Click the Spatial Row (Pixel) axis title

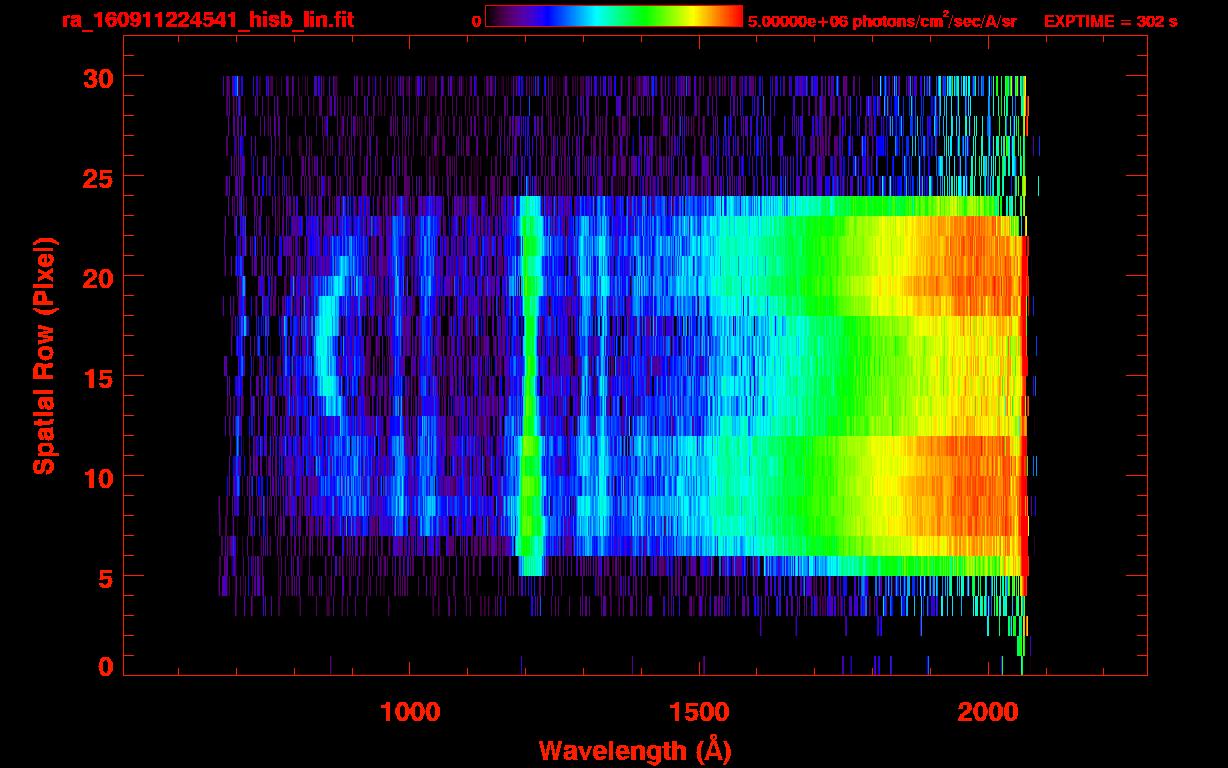pos(45,355)
